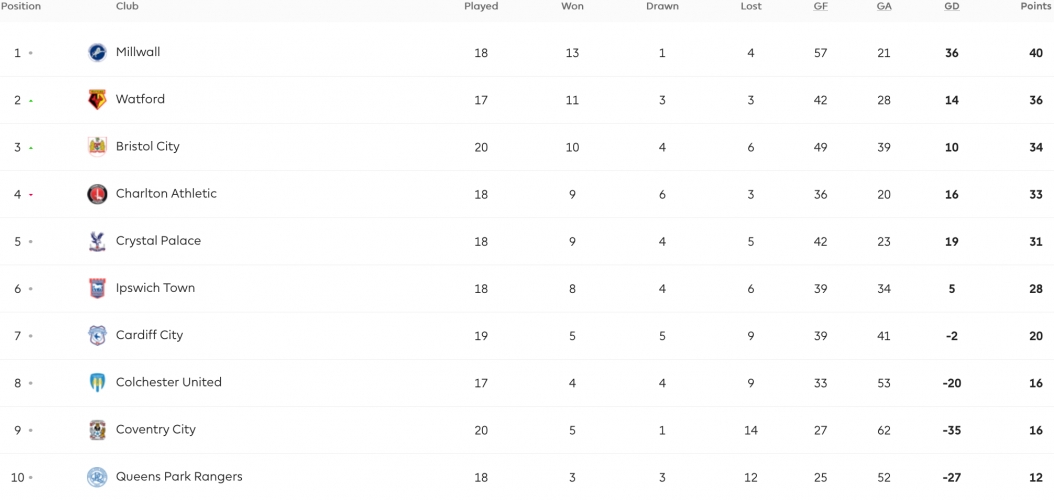Click the Ipswich Town club crest
1054x500 pixels.
97,288
